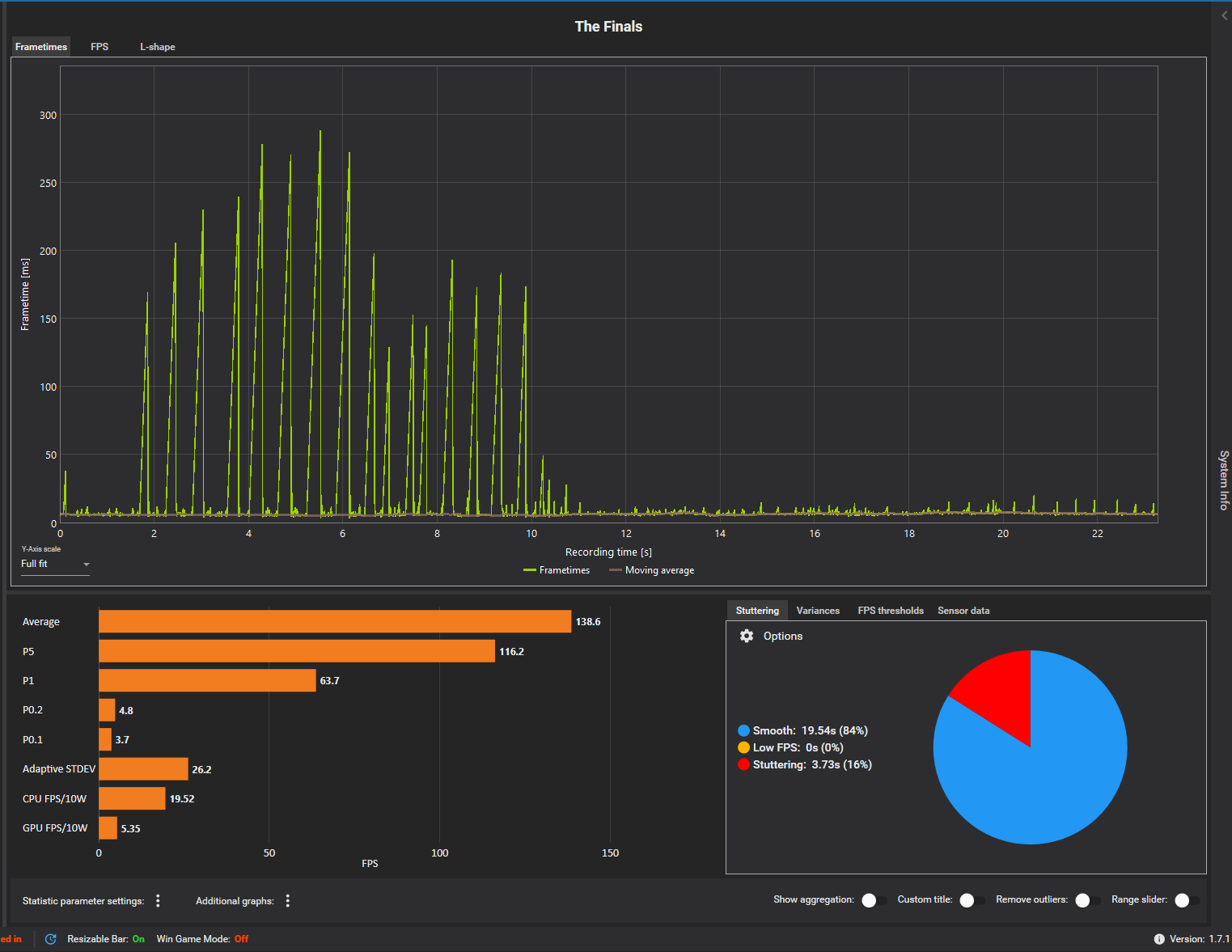Open the System Info vertical panel
The width and height of the screenshot is (1232, 952).
click(1224, 480)
